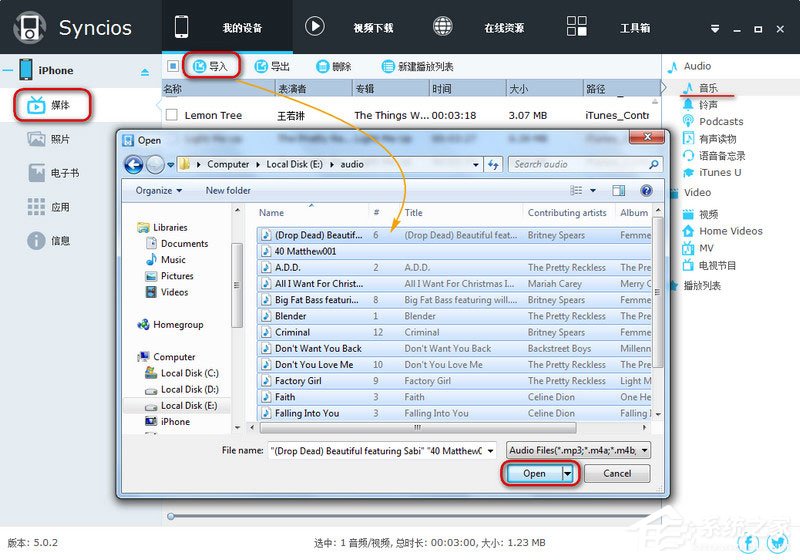Screen dimensions: 800x560
Task: Toggle the preview pane icon
Action: click(x=618, y=190)
